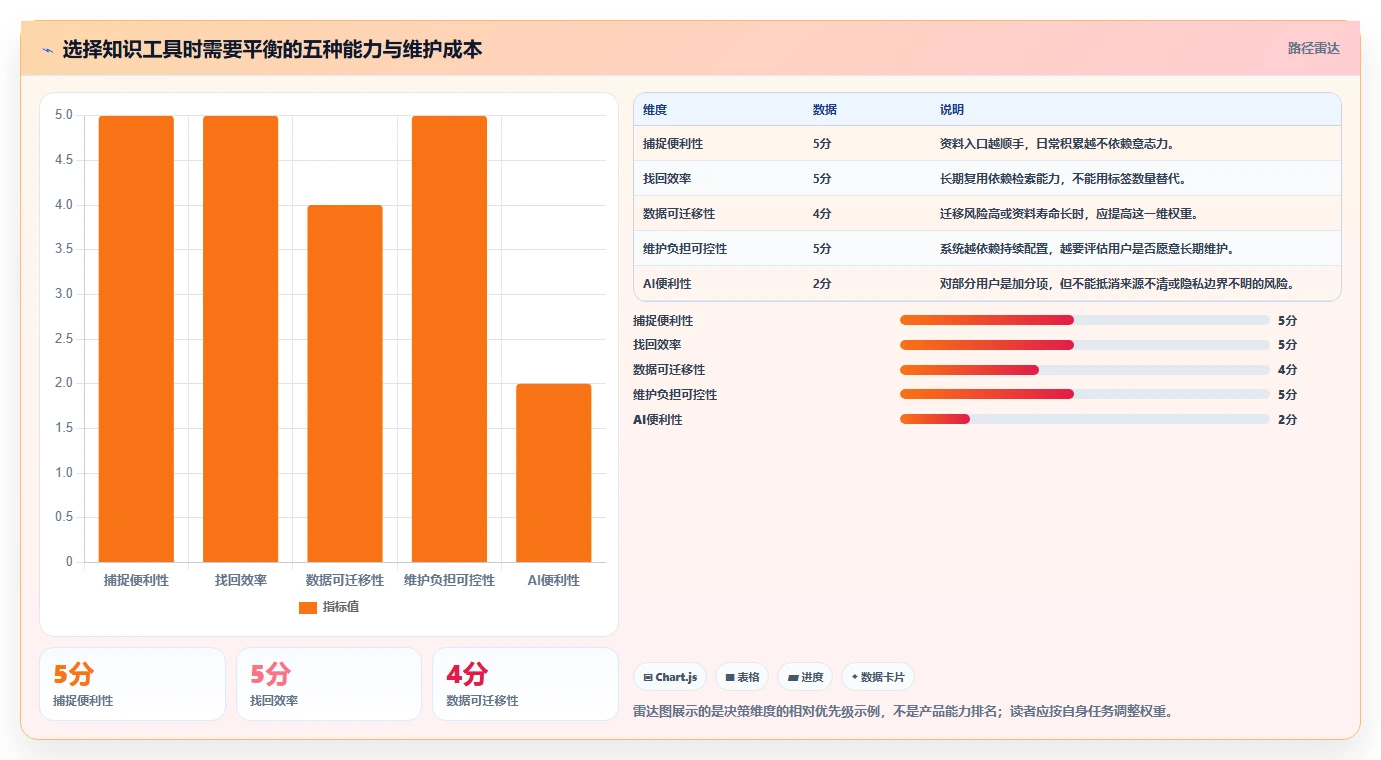
Task: Click the AI便利性 progress bar
Action: pyautogui.click(x=1085, y=419)
